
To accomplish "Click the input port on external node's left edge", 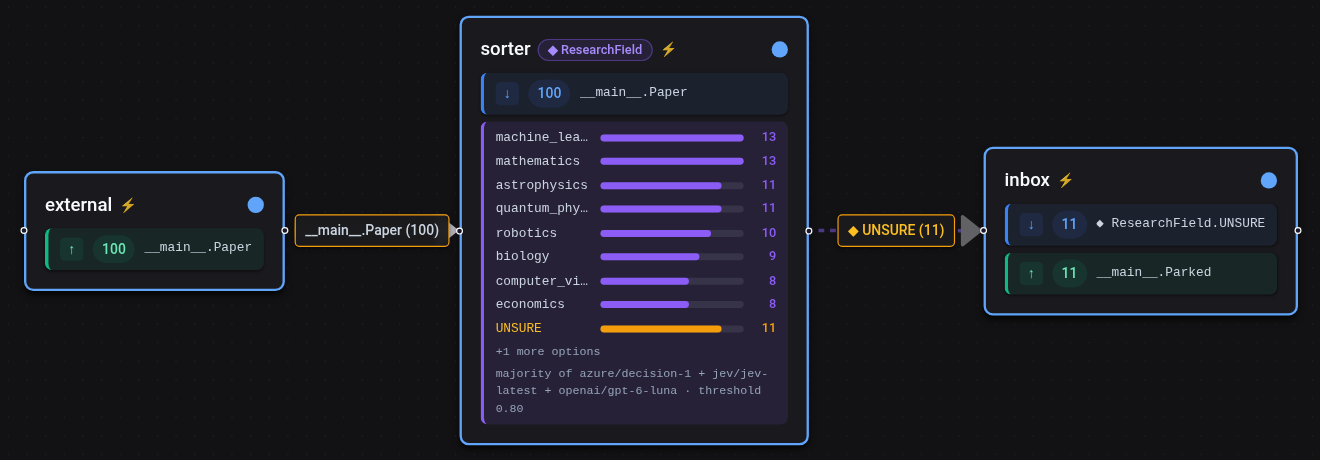I will [x=24, y=230].
